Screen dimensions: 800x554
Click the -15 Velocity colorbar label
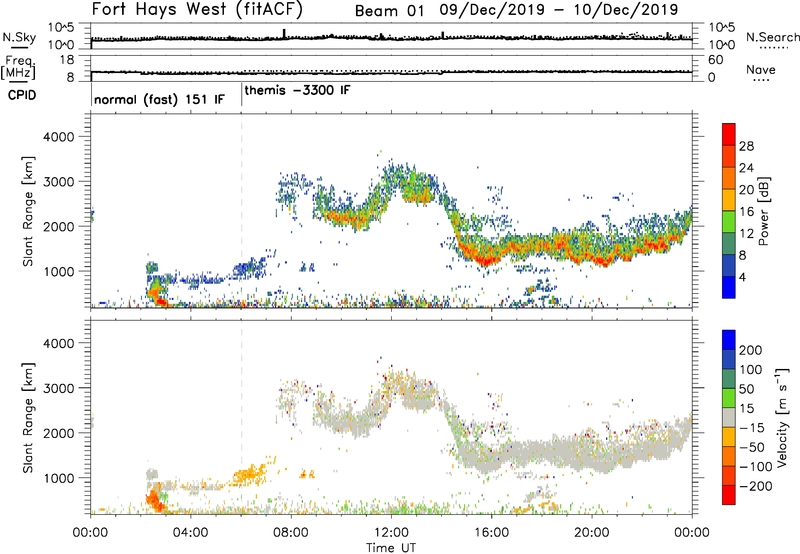pos(752,427)
